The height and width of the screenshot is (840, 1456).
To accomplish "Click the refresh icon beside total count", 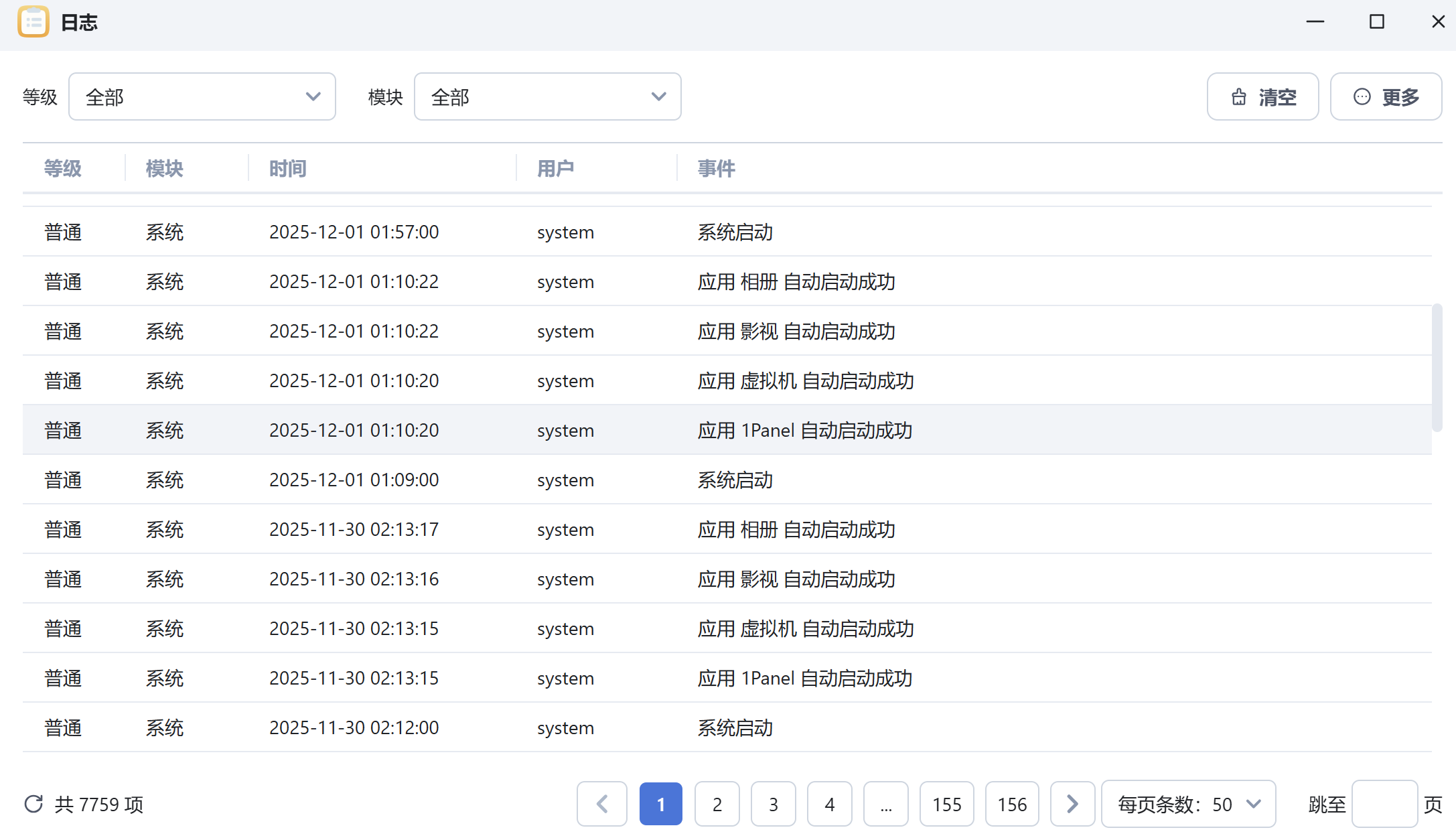I will point(33,804).
